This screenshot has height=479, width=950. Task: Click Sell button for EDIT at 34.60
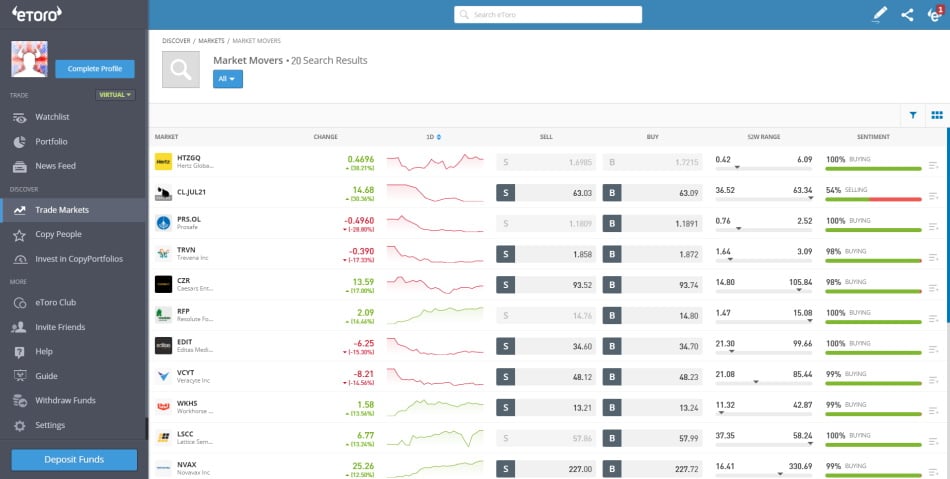coord(546,346)
